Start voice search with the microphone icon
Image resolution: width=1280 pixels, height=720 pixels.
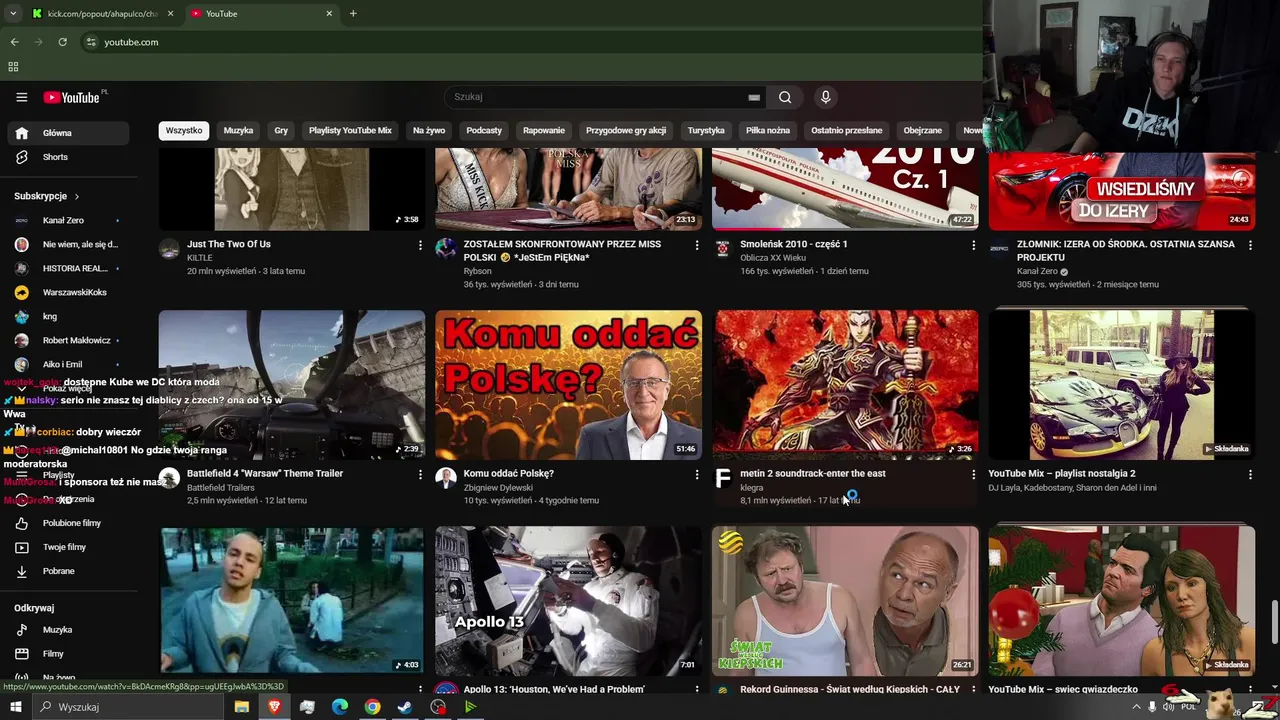825,97
